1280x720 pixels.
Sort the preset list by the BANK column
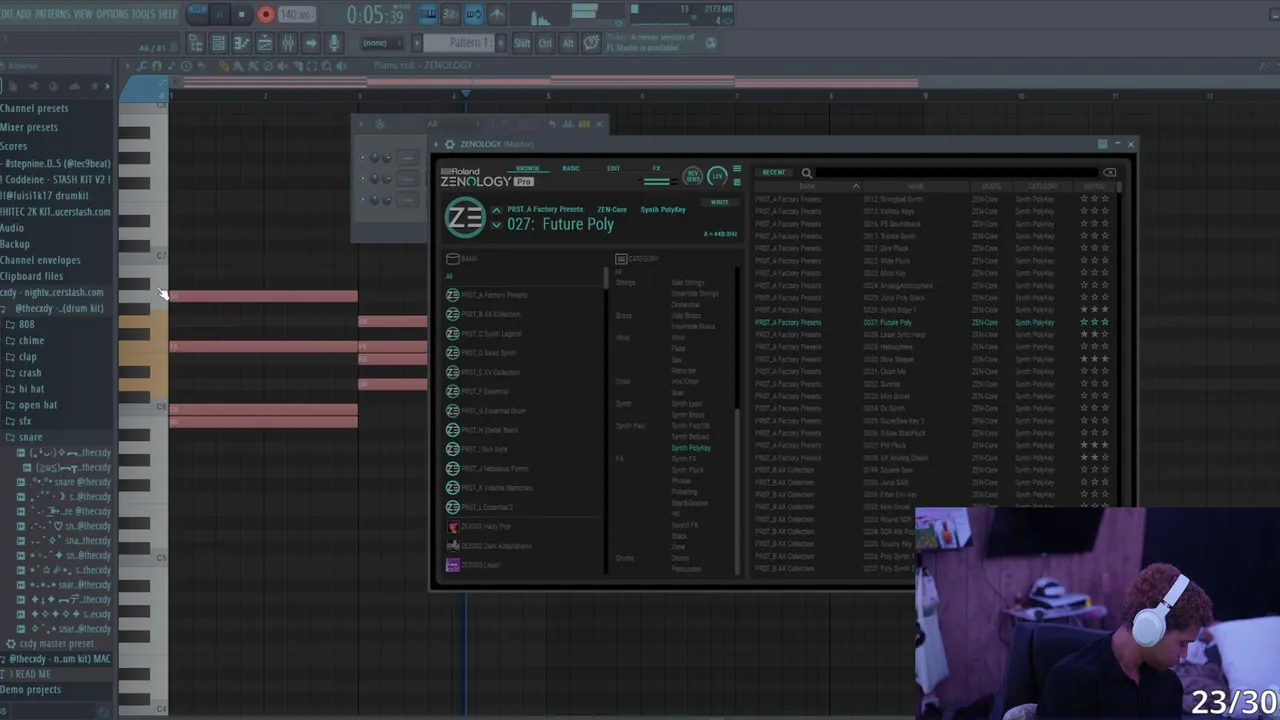click(807, 186)
